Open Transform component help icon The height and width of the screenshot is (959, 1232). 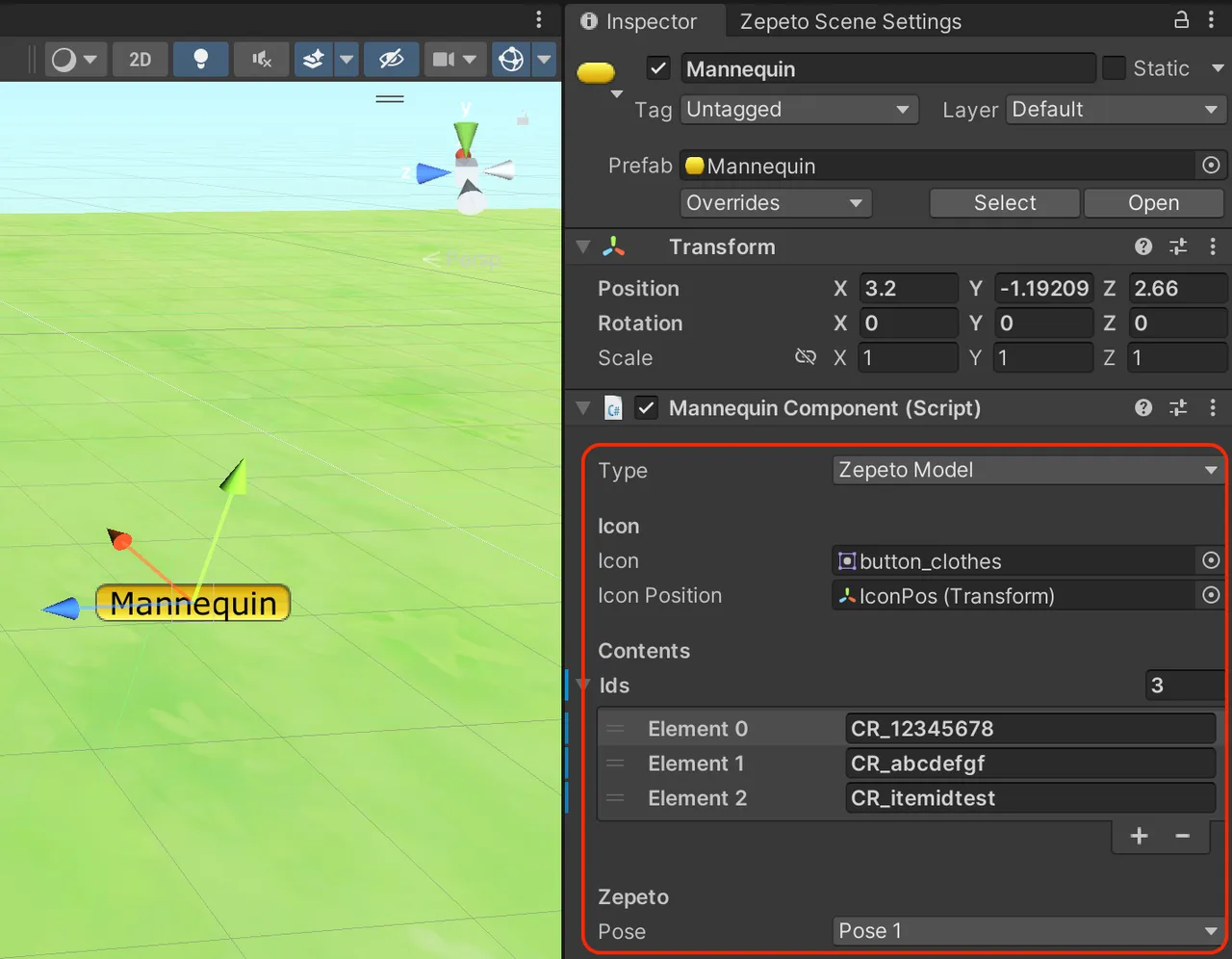pos(1143,246)
